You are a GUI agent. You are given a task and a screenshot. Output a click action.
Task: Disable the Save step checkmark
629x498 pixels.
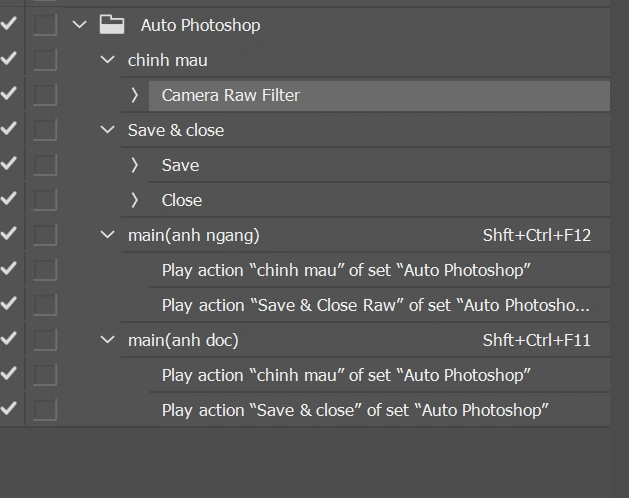(8, 165)
